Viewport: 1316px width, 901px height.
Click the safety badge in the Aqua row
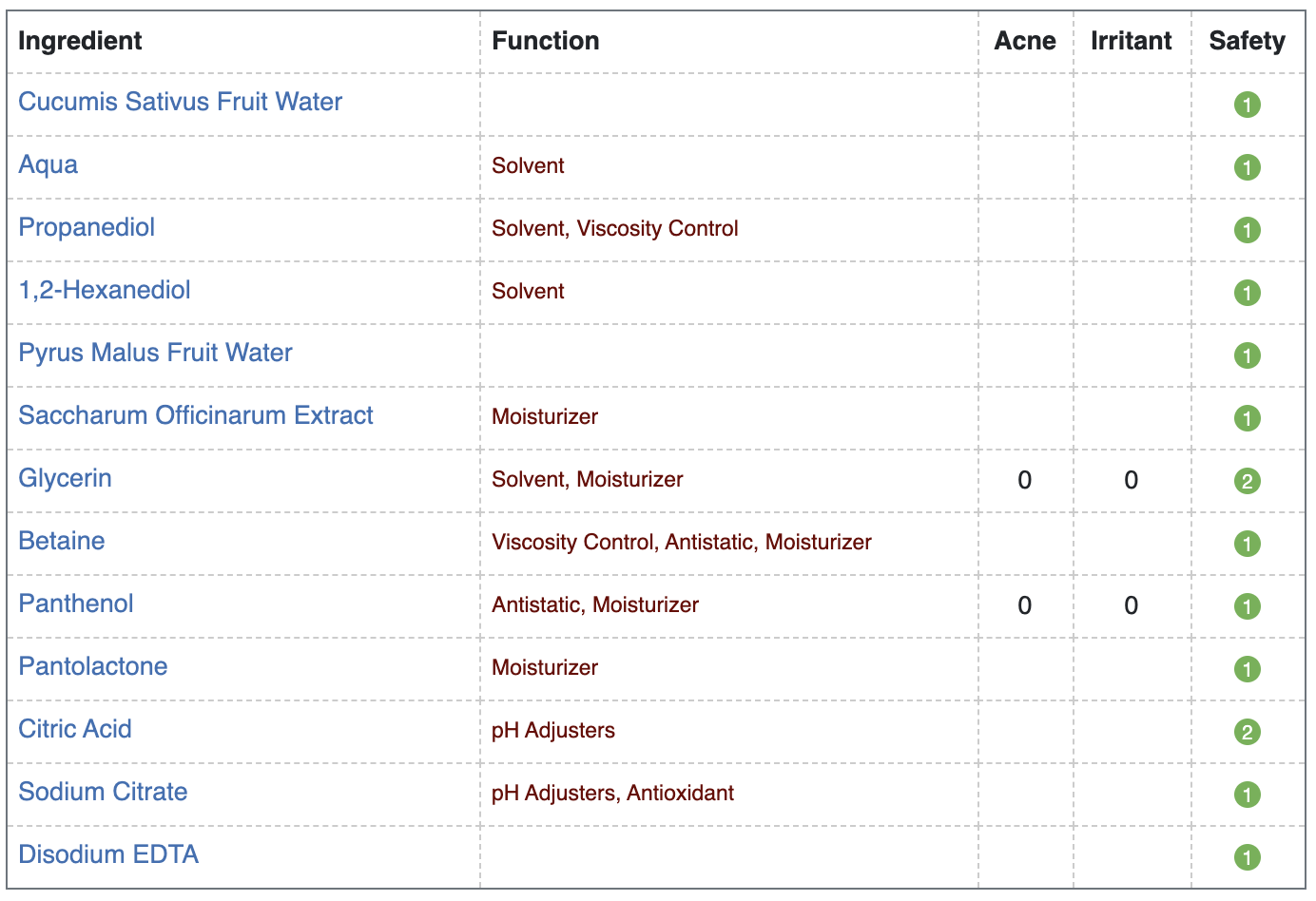(x=1247, y=167)
